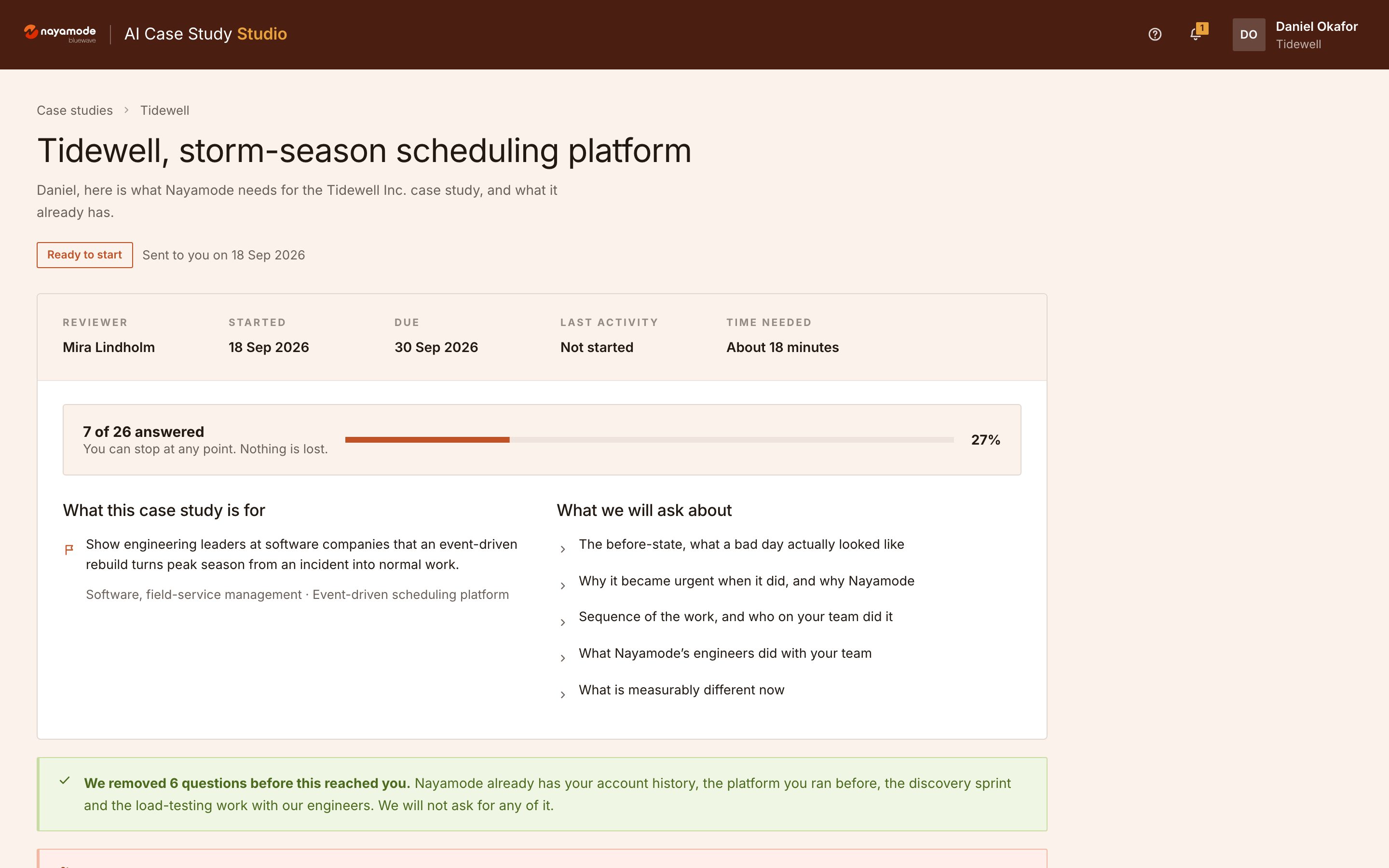Go to Case studies breadcrumb

coord(75,110)
